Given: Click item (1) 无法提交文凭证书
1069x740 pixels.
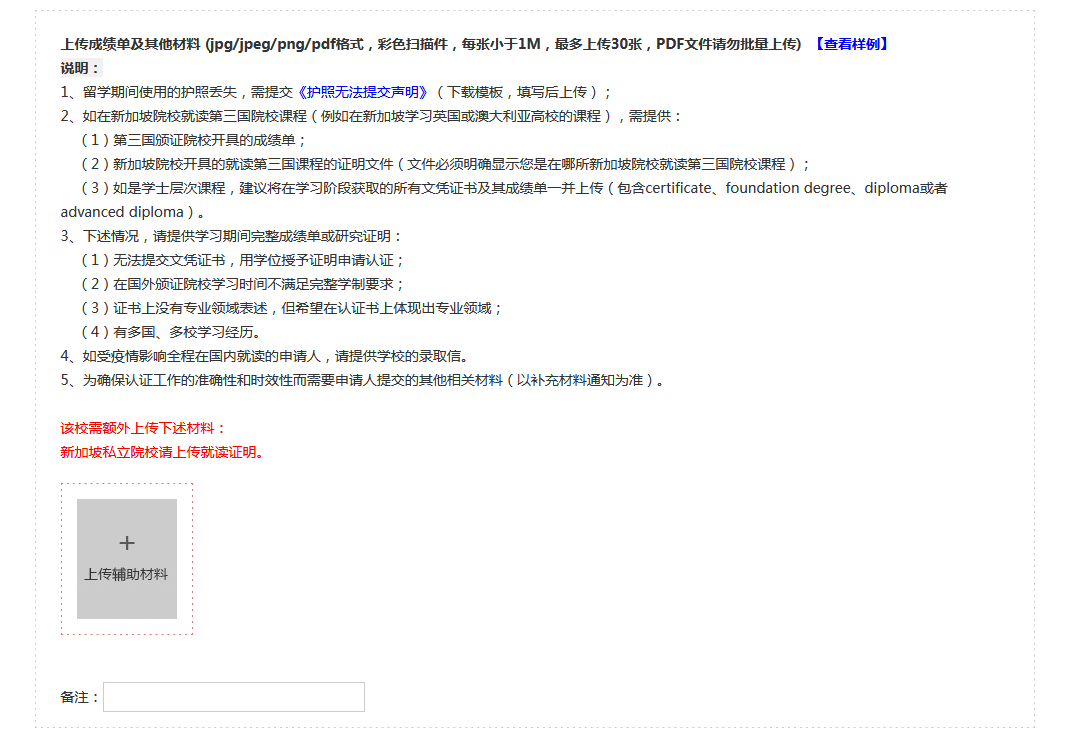Looking at the screenshot, I should tap(243, 260).
